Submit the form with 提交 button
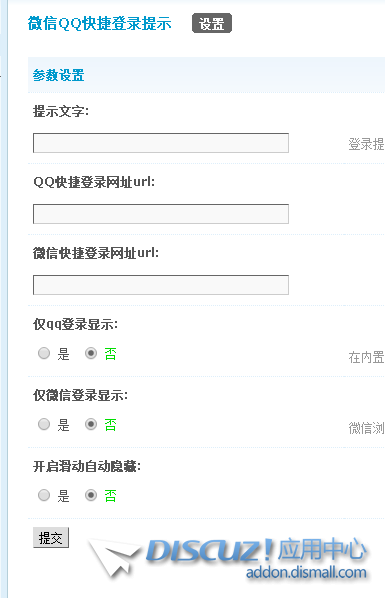 tap(51, 538)
